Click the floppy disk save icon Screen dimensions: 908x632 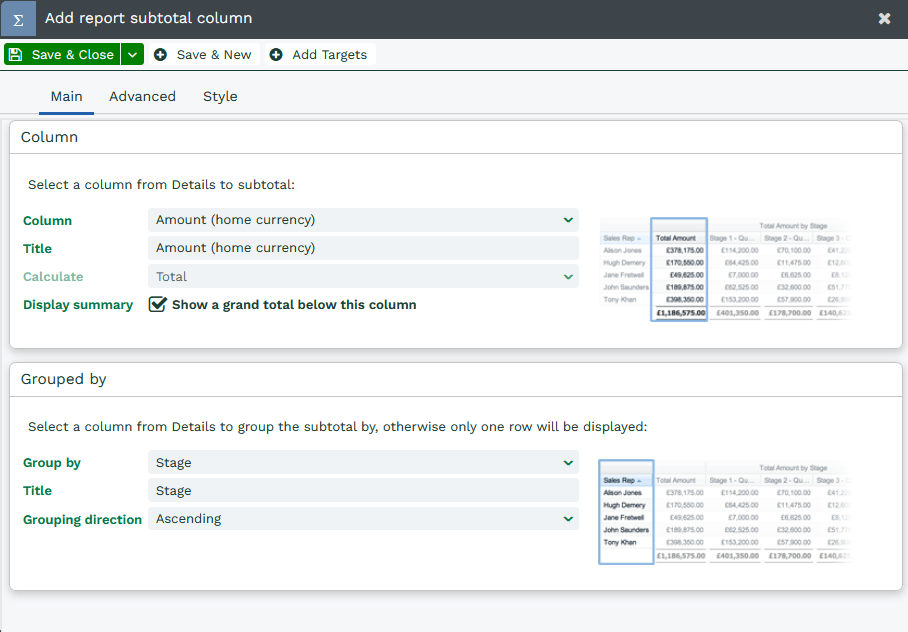16,55
